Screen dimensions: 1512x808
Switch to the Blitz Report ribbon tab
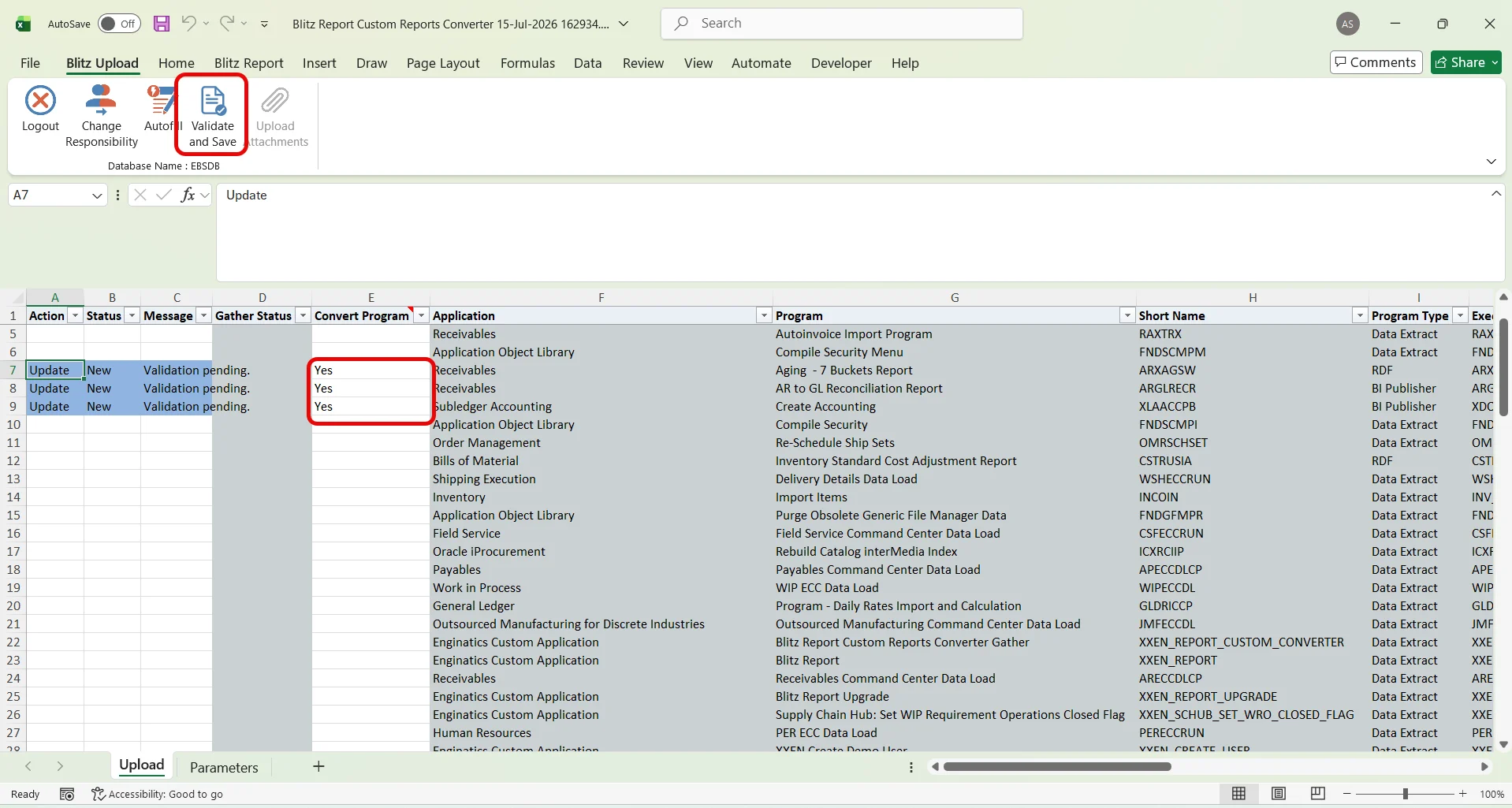(249, 63)
